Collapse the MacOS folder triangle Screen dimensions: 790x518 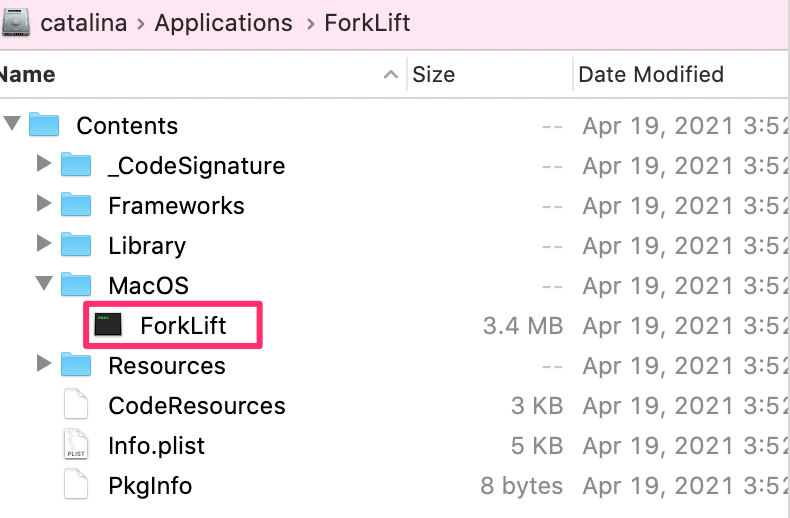point(44,283)
